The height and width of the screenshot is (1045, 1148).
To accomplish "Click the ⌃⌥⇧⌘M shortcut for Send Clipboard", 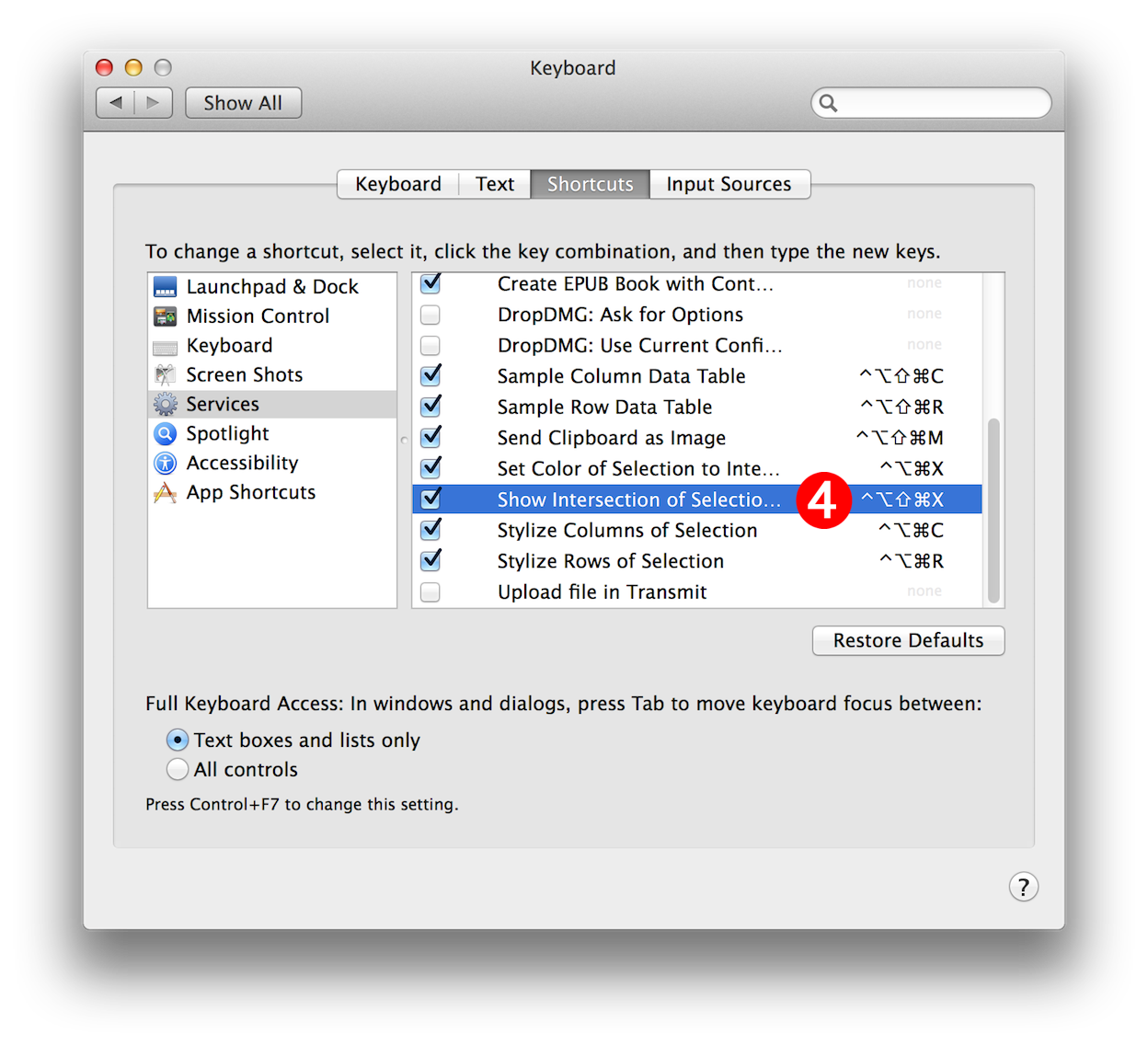I will tap(900, 438).
